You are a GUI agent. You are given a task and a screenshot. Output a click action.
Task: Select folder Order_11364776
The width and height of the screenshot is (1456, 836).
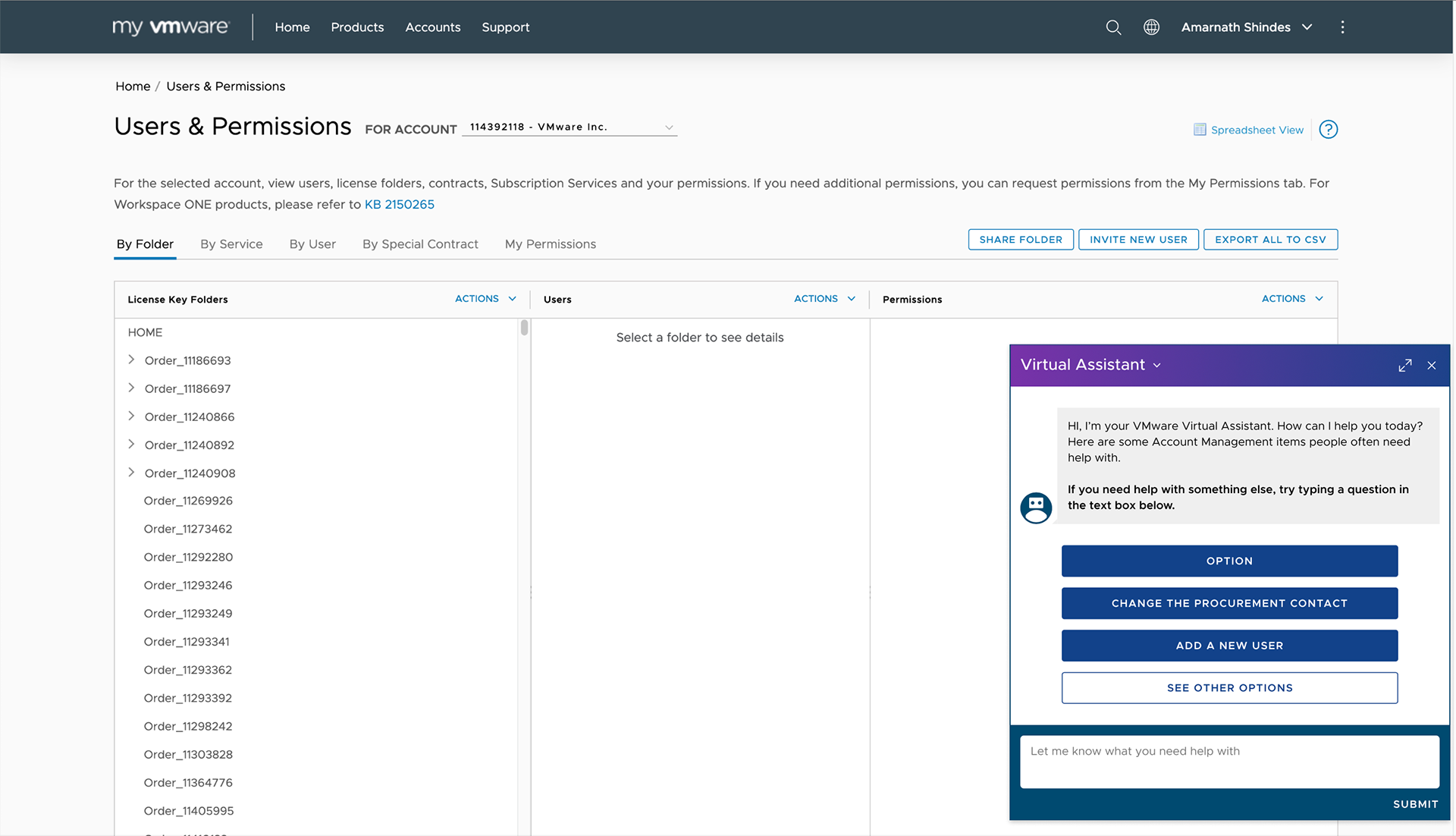tap(188, 782)
